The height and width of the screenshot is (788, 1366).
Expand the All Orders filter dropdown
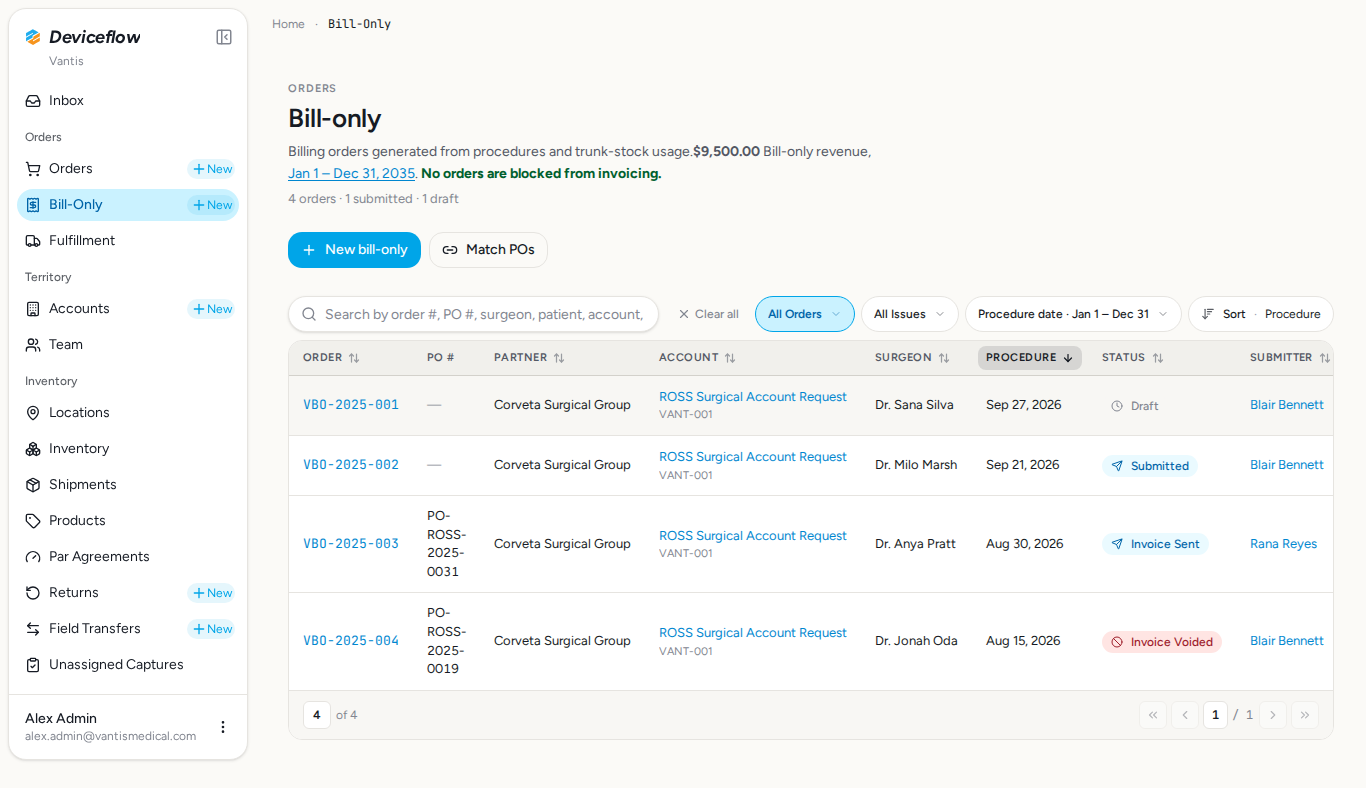click(805, 314)
